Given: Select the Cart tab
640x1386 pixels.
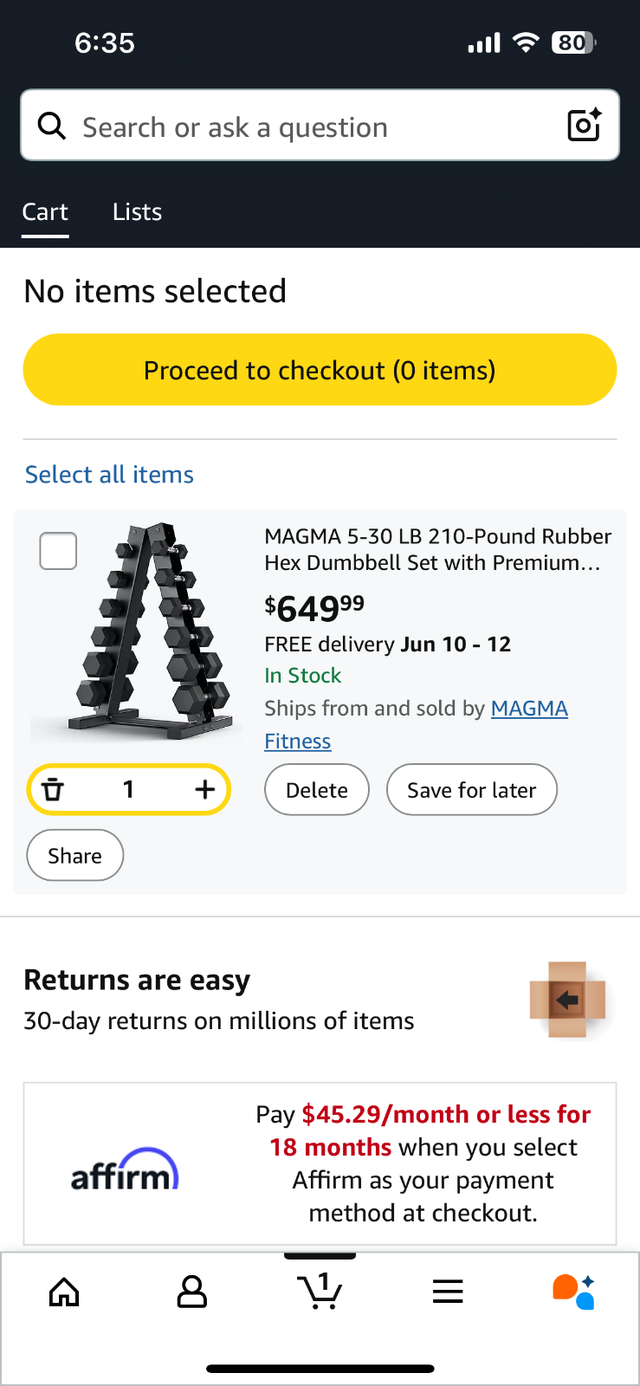Looking at the screenshot, I should (45, 212).
